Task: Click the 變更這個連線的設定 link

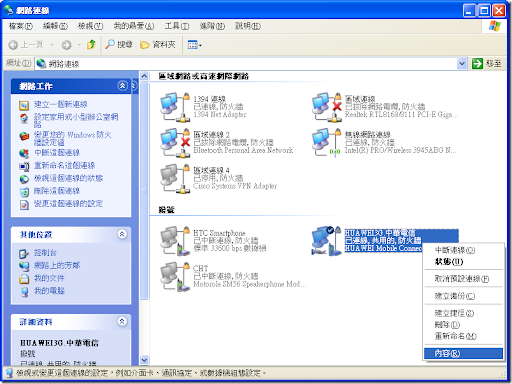Action: click(x=68, y=204)
